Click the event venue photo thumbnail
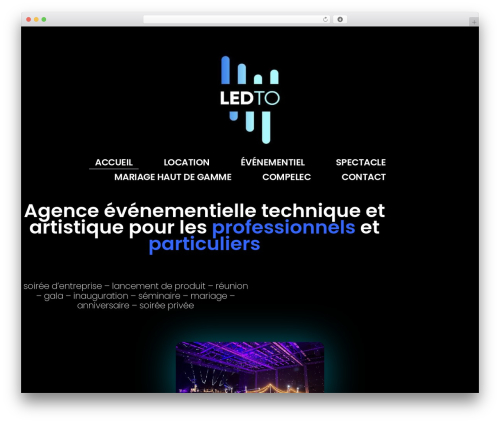This screenshot has width=500, height=423. [250, 367]
